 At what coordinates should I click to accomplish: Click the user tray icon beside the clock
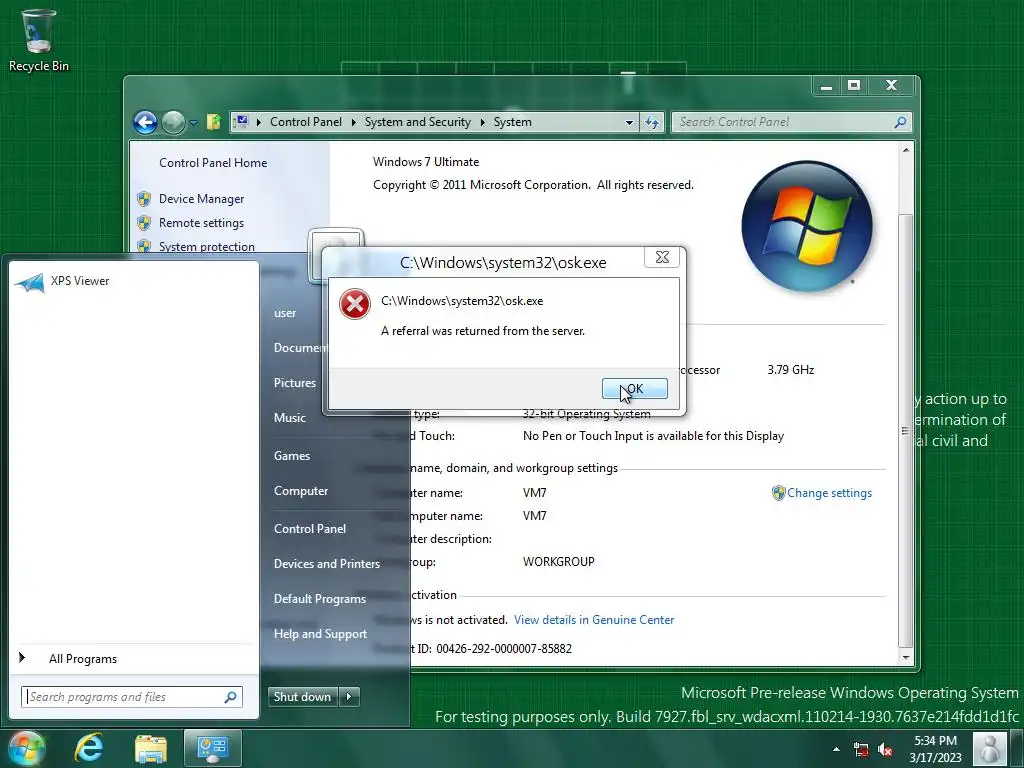(989, 748)
